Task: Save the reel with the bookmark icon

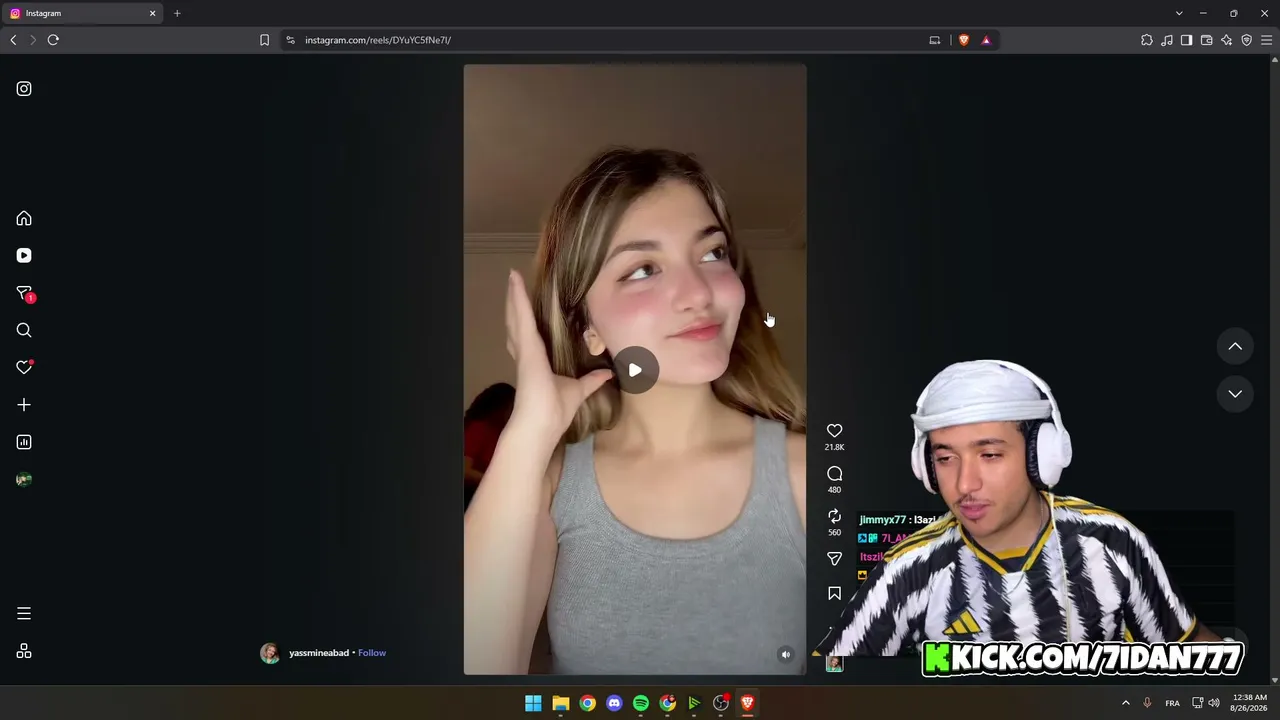Action: (x=834, y=594)
